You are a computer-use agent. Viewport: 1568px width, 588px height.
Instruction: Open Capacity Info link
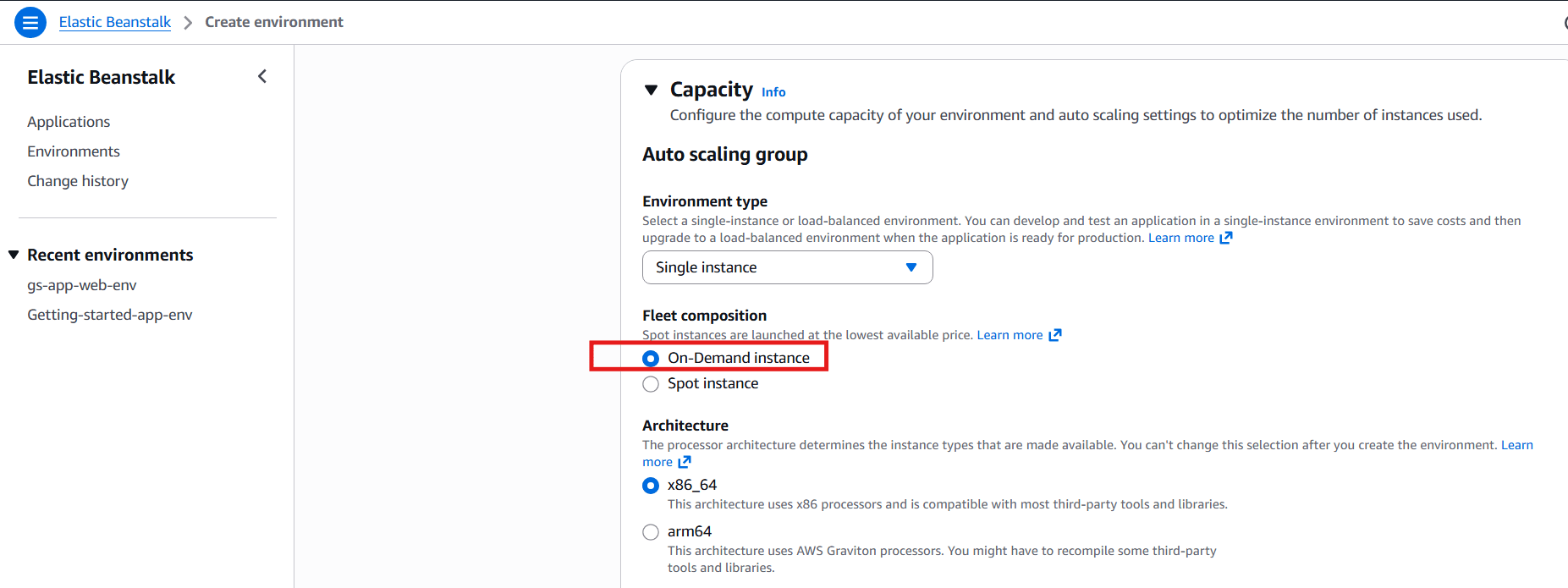coord(773,92)
